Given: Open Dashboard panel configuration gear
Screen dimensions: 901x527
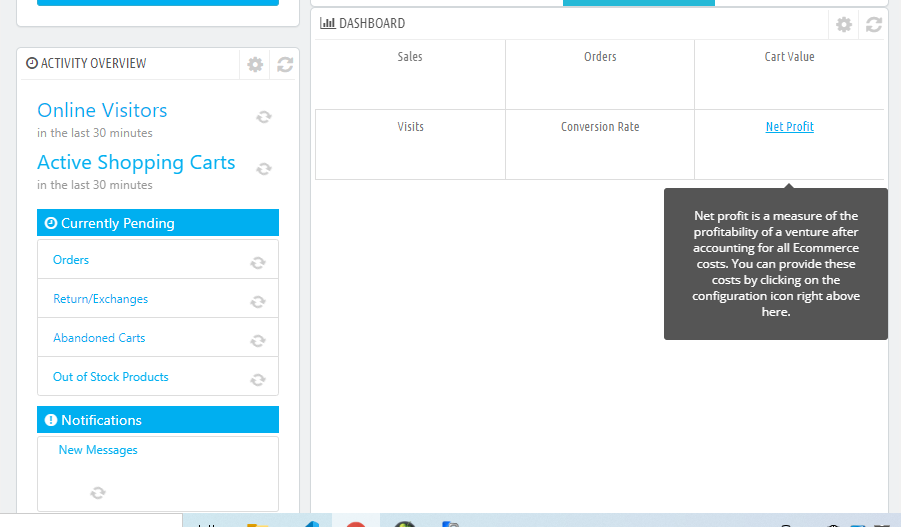Looking at the screenshot, I should coord(844,25).
